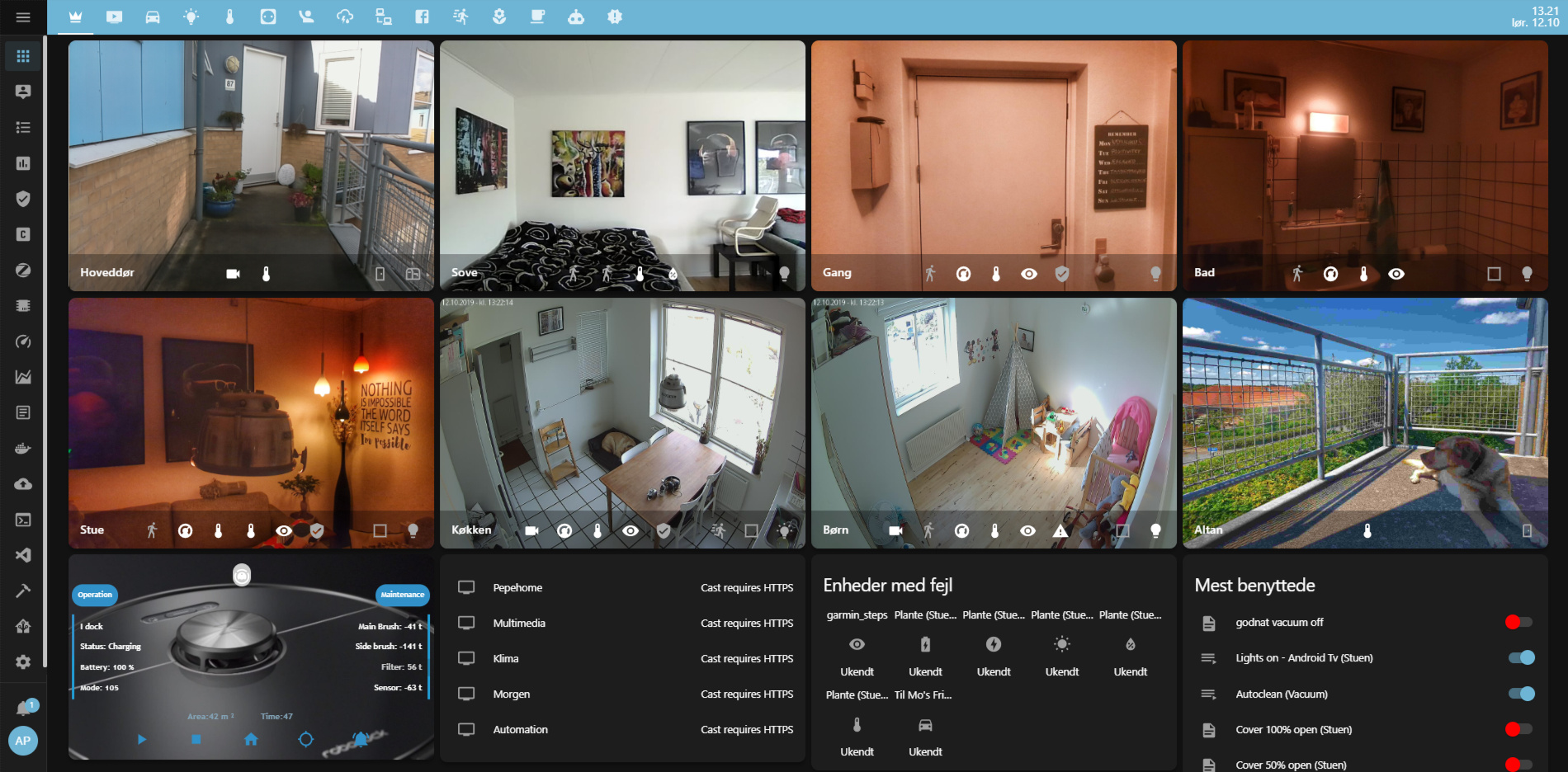The height and width of the screenshot is (772, 1568).
Task: Open the gauge sidebar panel
Action: 23,341
